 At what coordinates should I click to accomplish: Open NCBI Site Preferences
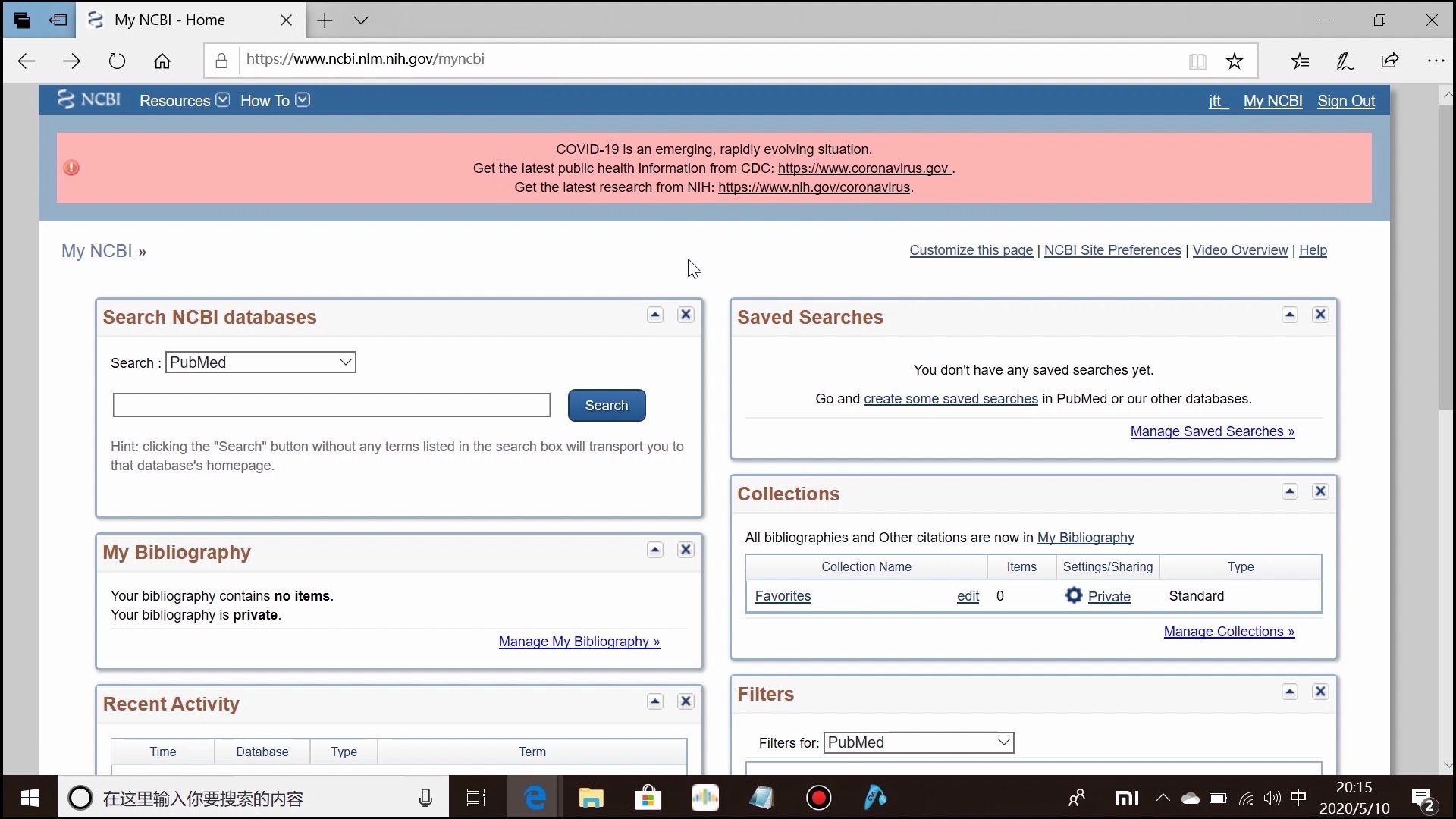(1112, 250)
